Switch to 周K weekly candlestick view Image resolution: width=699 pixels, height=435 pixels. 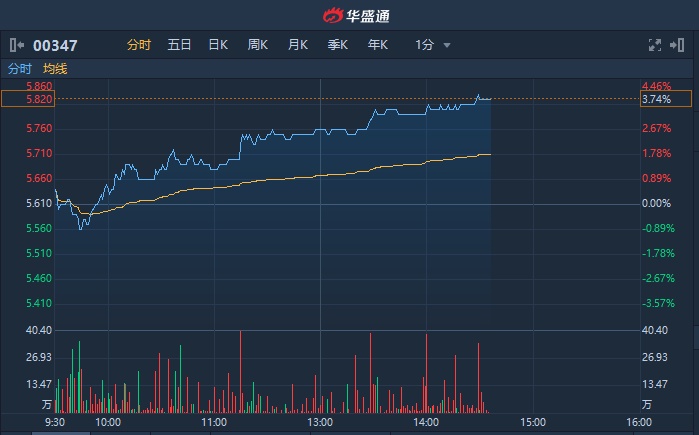[258, 45]
